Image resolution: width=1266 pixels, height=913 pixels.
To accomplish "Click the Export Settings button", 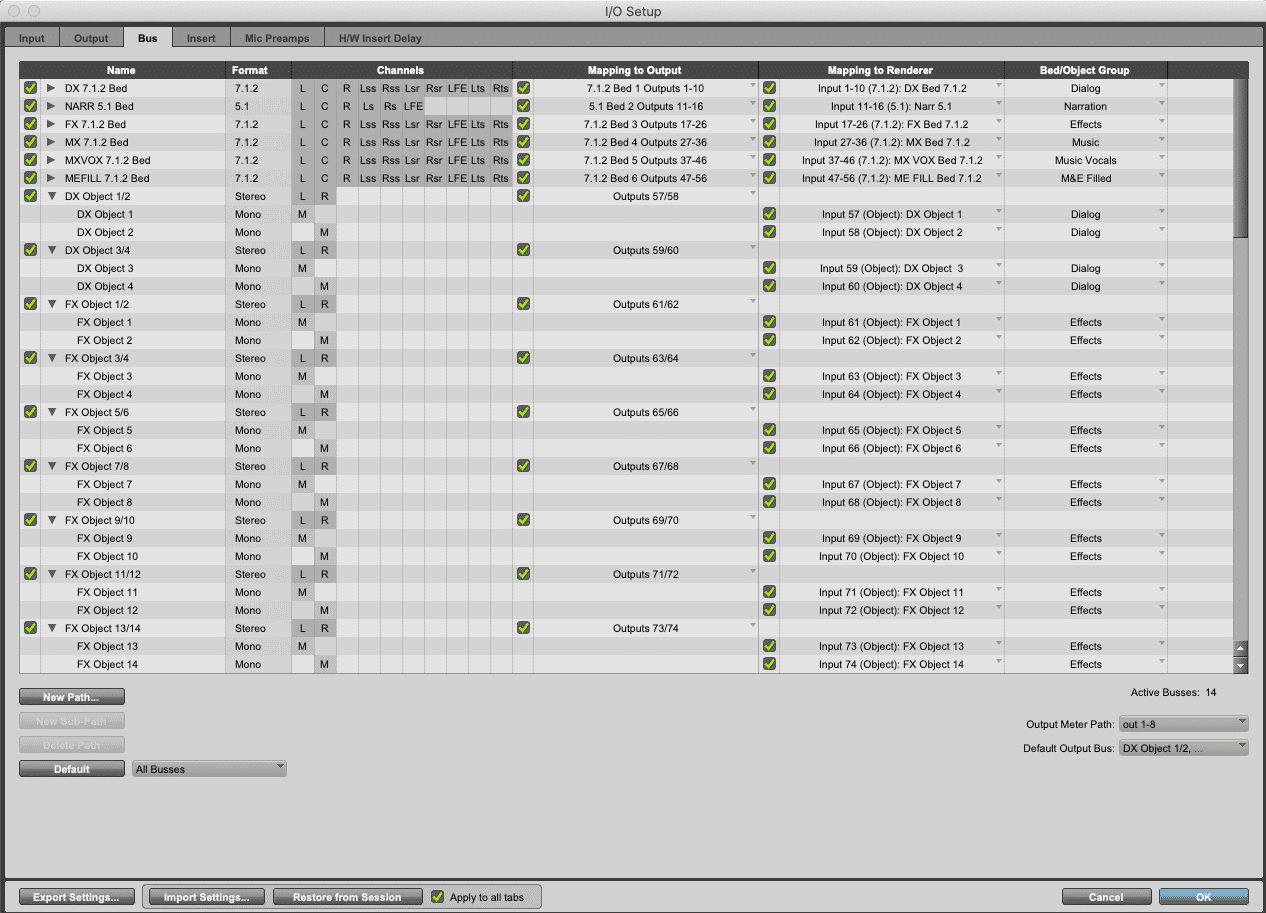I will (x=76, y=897).
